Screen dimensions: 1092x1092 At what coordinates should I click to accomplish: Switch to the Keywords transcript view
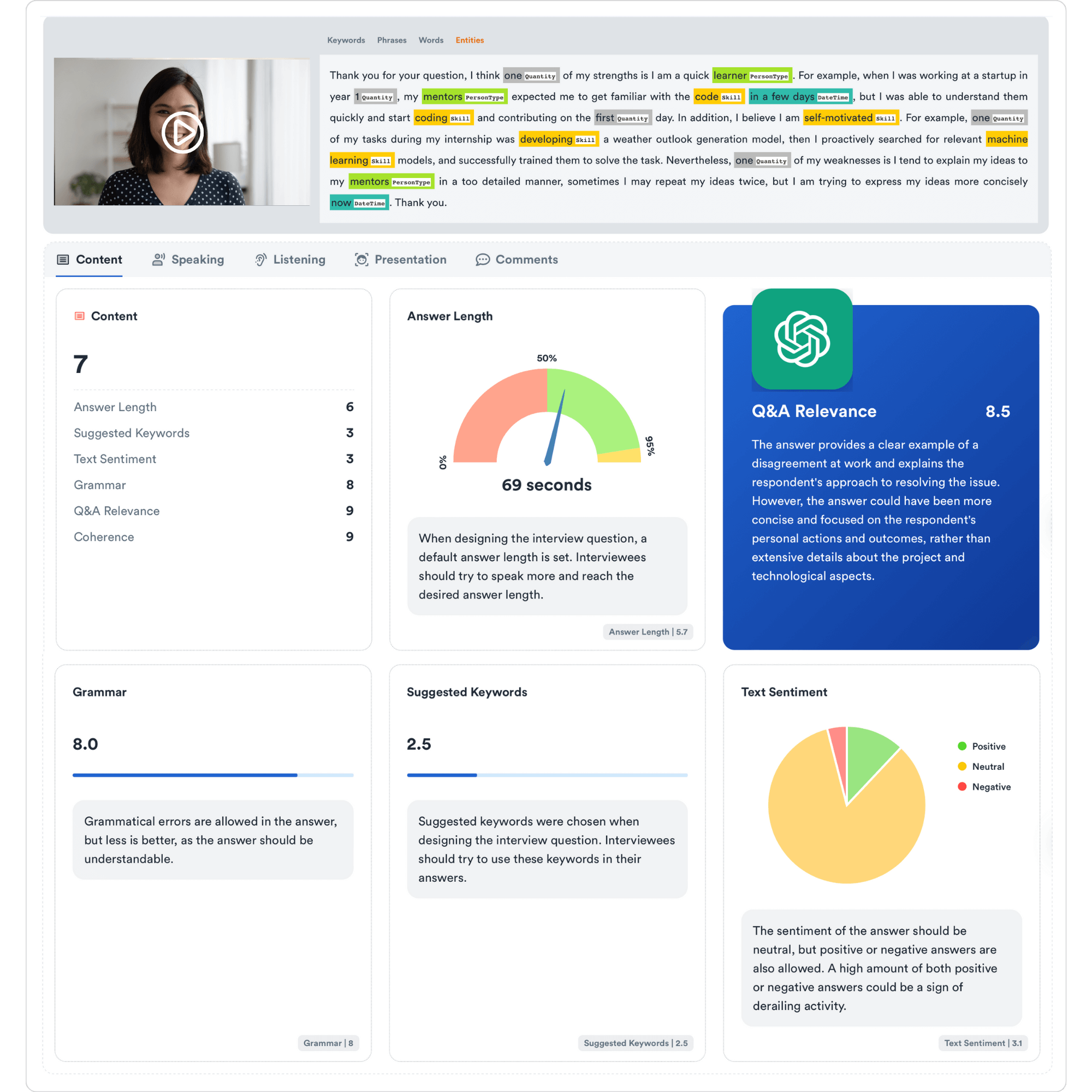[x=346, y=40]
